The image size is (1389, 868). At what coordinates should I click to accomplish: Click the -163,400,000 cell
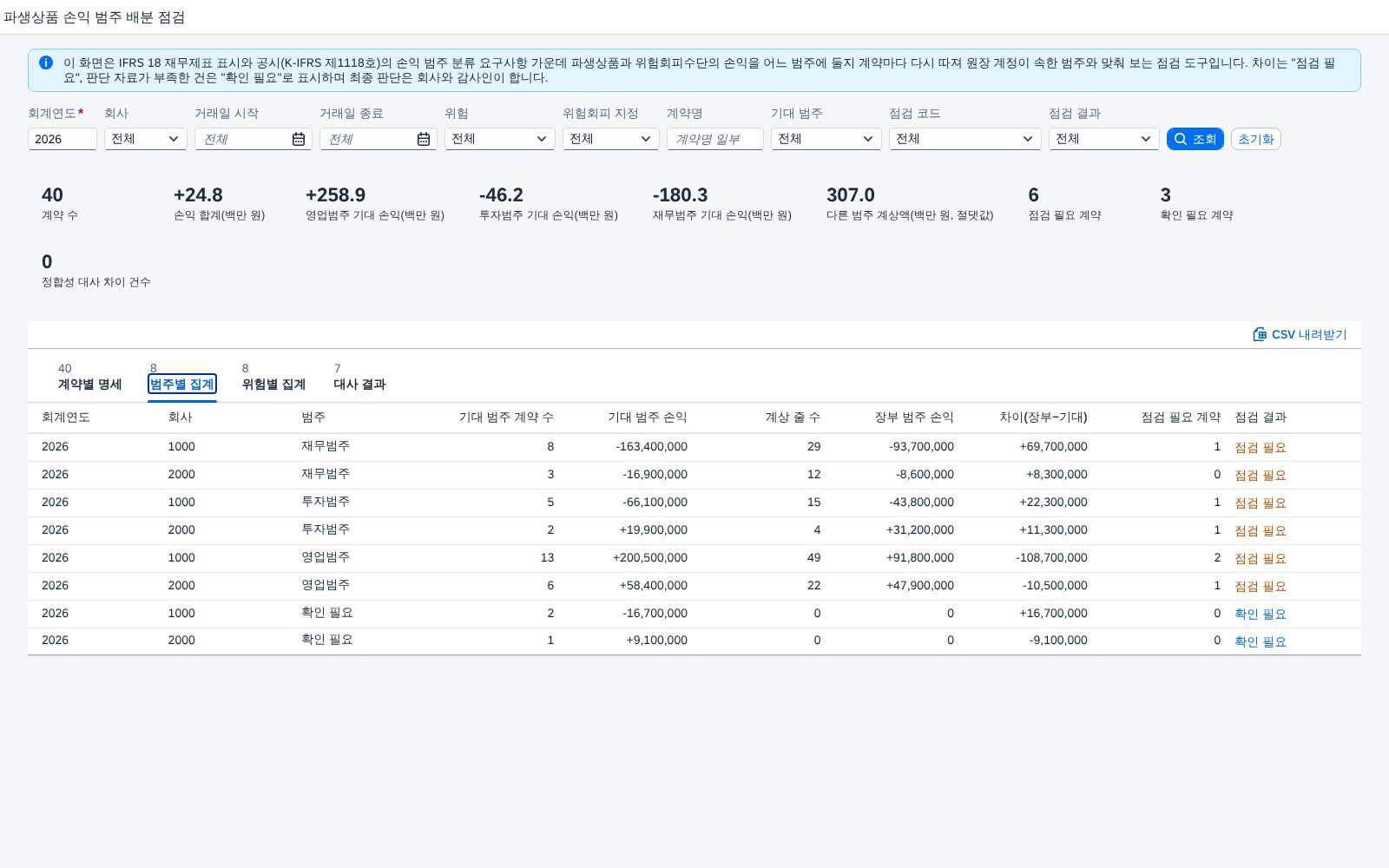point(651,447)
